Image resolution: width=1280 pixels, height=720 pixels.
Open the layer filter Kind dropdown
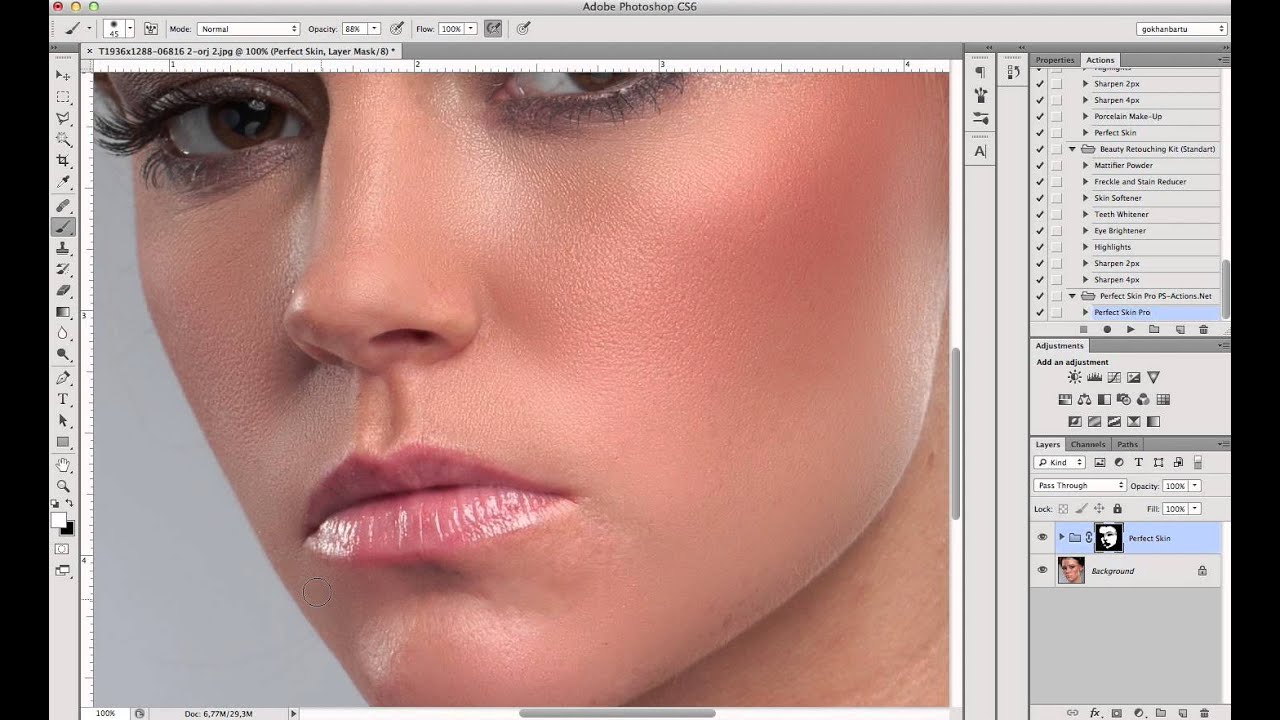point(1060,462)
